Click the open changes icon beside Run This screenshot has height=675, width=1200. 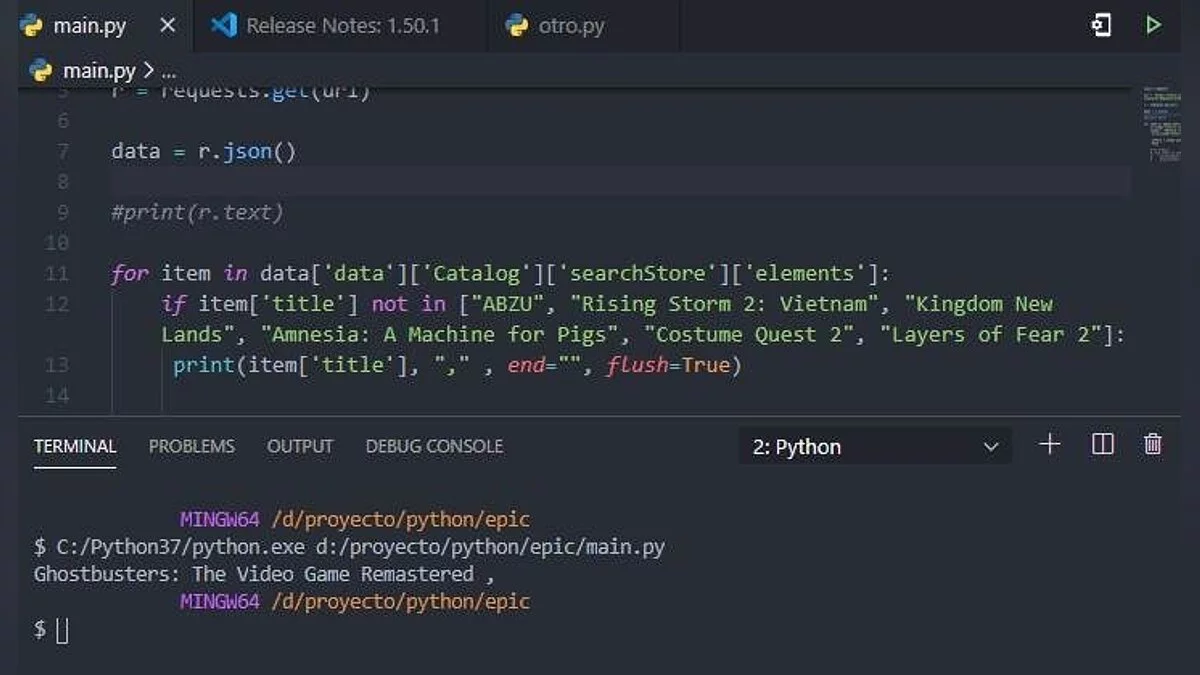tap(1100, 25)
